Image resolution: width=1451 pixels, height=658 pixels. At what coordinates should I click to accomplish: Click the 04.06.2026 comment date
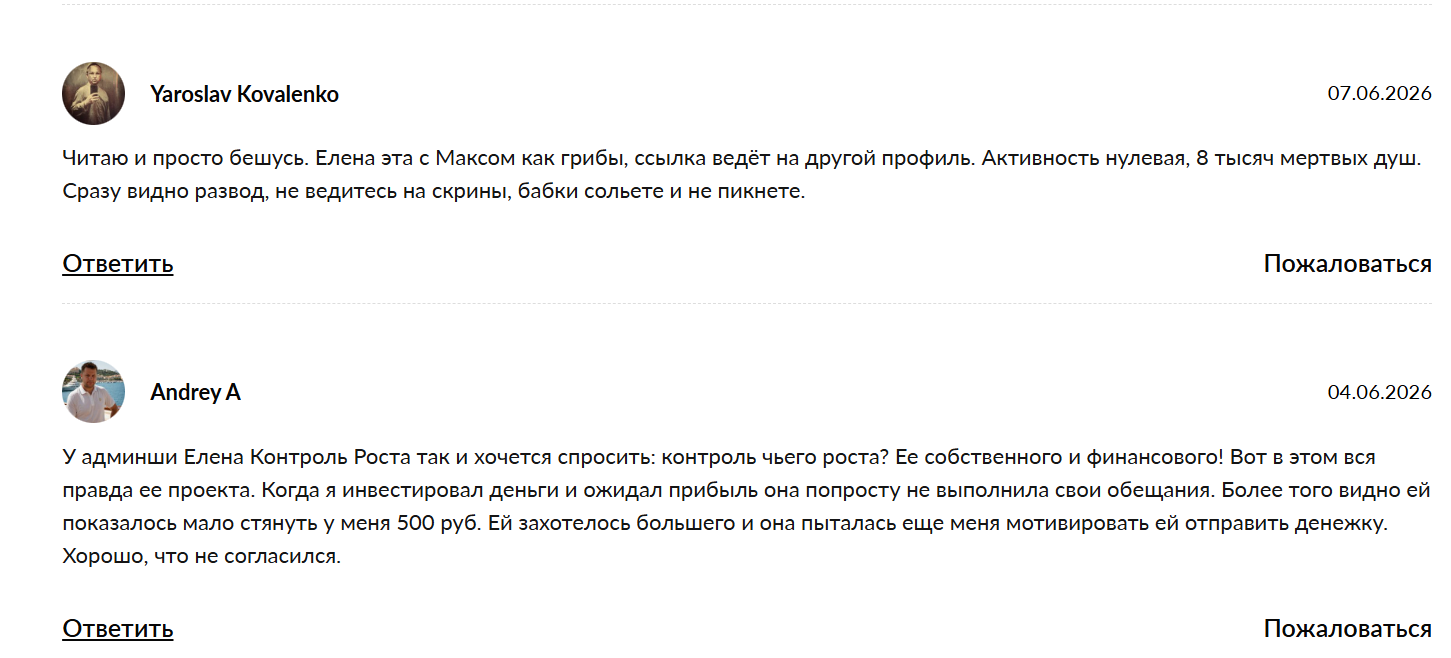click(1379, 391)
